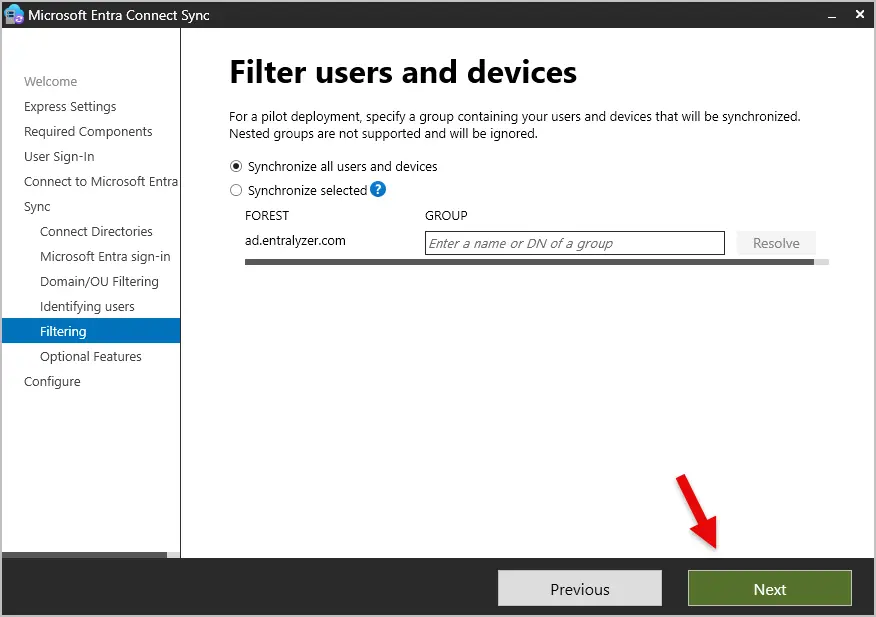Open the Required Components step
876x617 pixels.
coord(88,131)
